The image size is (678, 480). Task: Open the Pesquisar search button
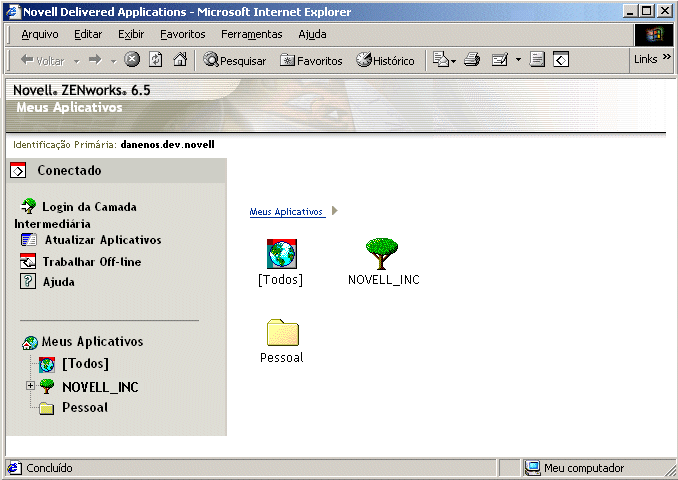click(234, 60)
